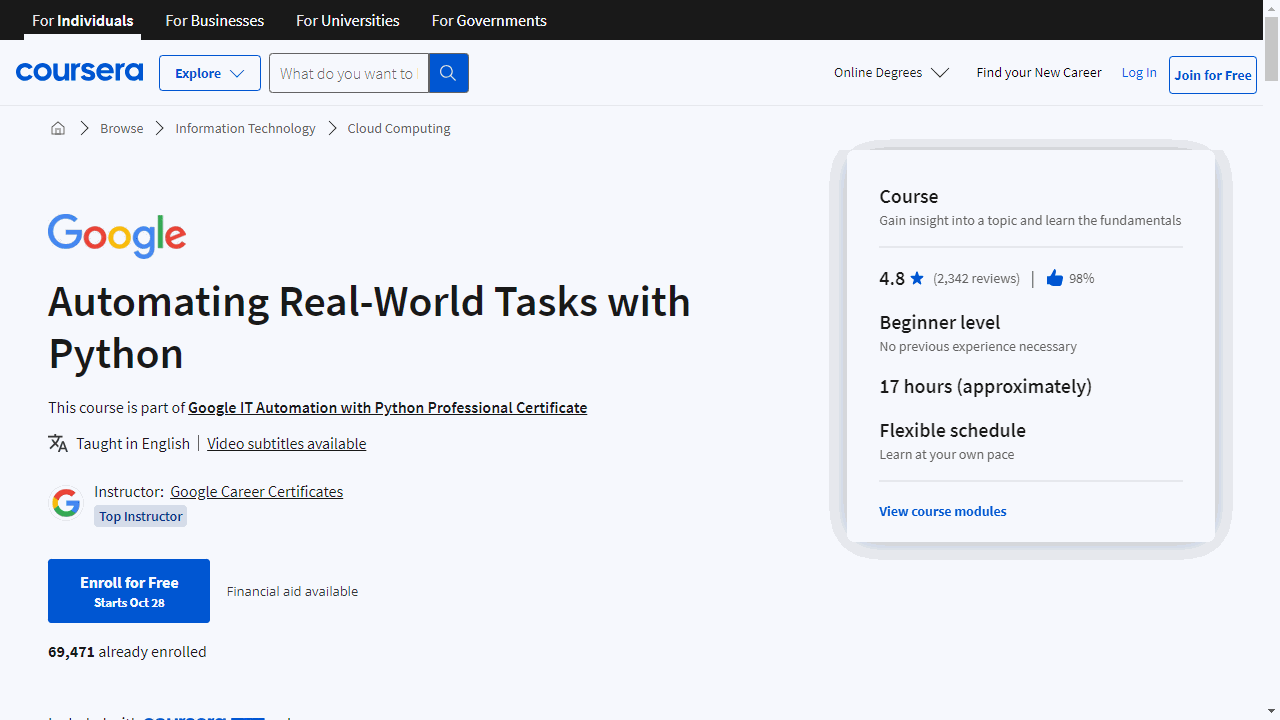Open the Online Degrees dropdown

[x=890, y=72]
